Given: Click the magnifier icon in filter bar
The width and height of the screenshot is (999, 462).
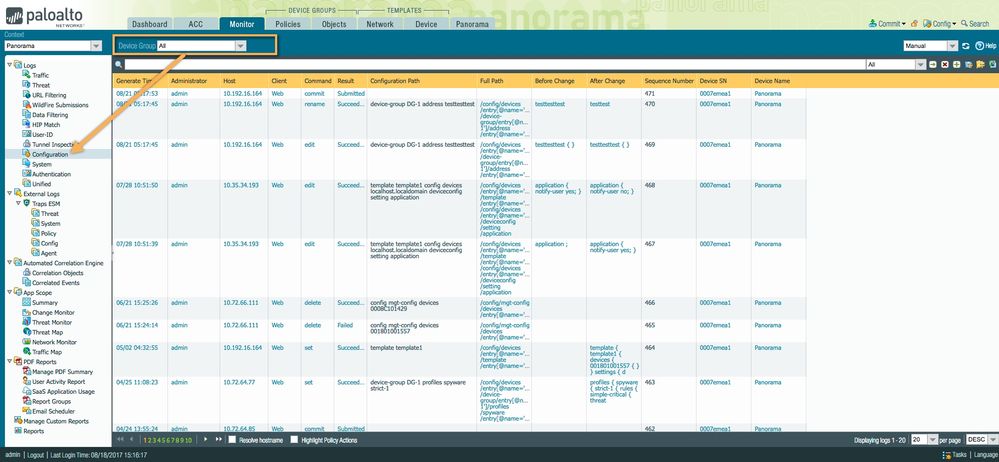Looking at the screenshot, I should [x=119, y=64].
